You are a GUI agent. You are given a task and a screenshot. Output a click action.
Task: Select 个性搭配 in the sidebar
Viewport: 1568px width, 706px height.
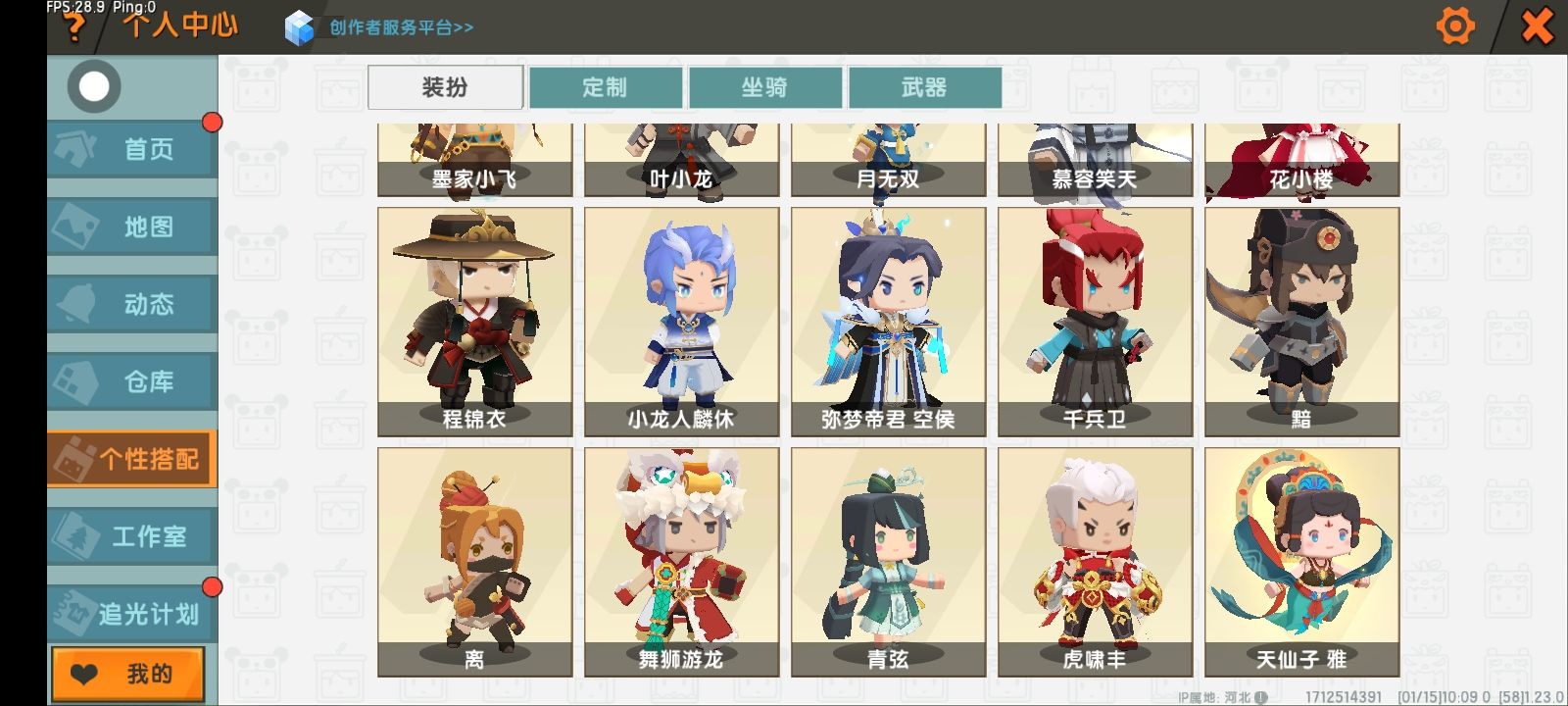pos(132,459)
